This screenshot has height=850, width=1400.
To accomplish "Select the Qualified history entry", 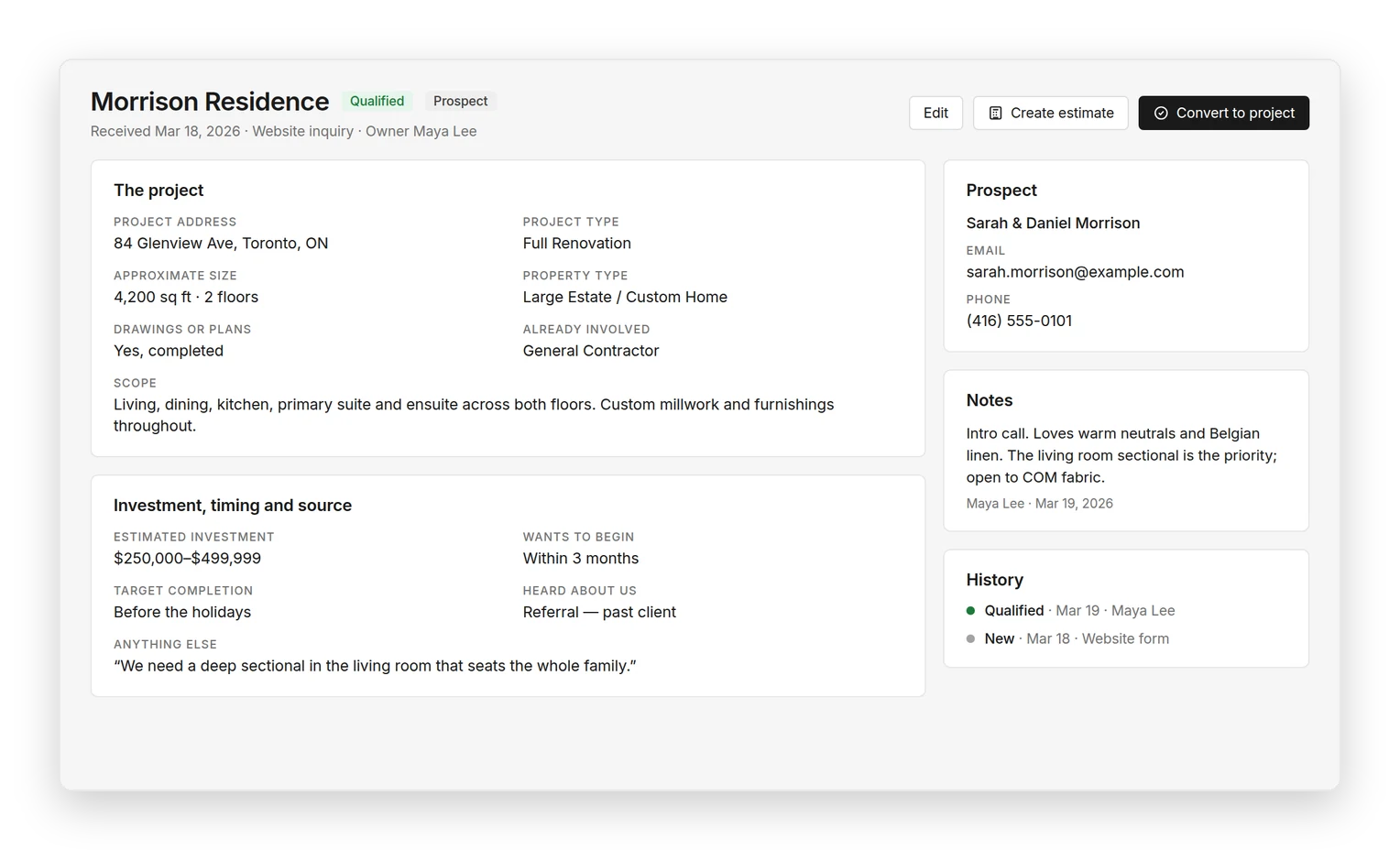I will pos(1070,610).
